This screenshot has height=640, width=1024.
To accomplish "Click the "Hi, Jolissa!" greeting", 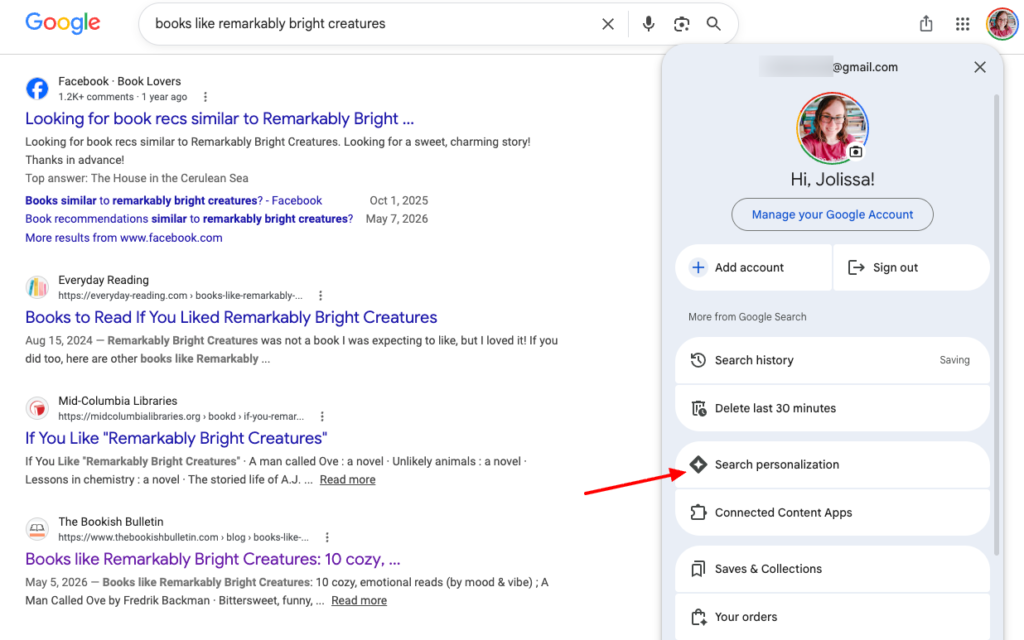I will (832, 180).
